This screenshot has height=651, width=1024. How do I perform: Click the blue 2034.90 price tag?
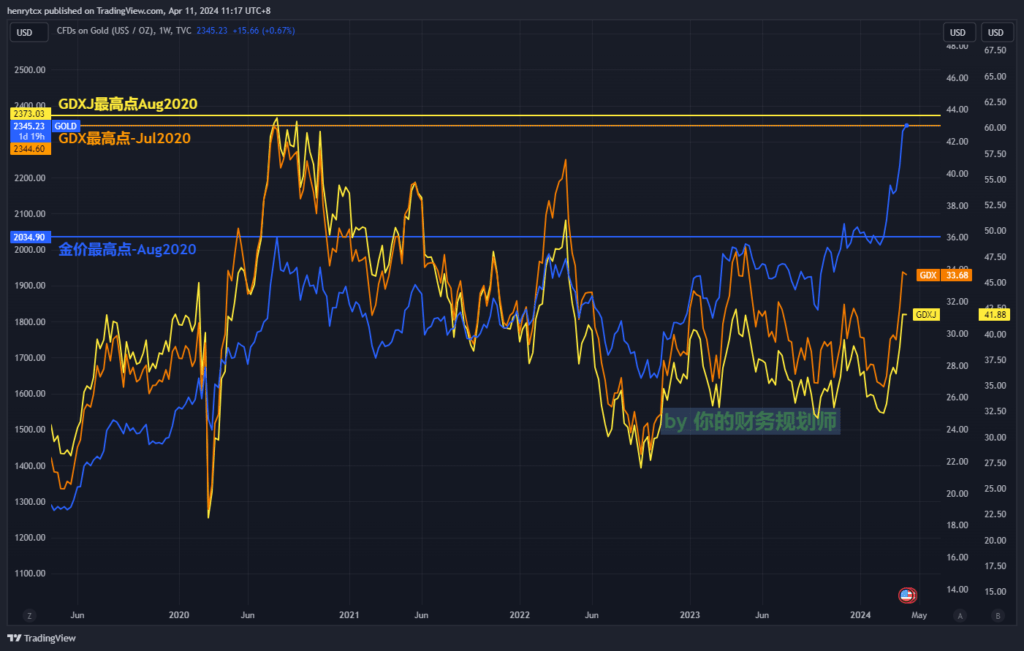(29, 237)
